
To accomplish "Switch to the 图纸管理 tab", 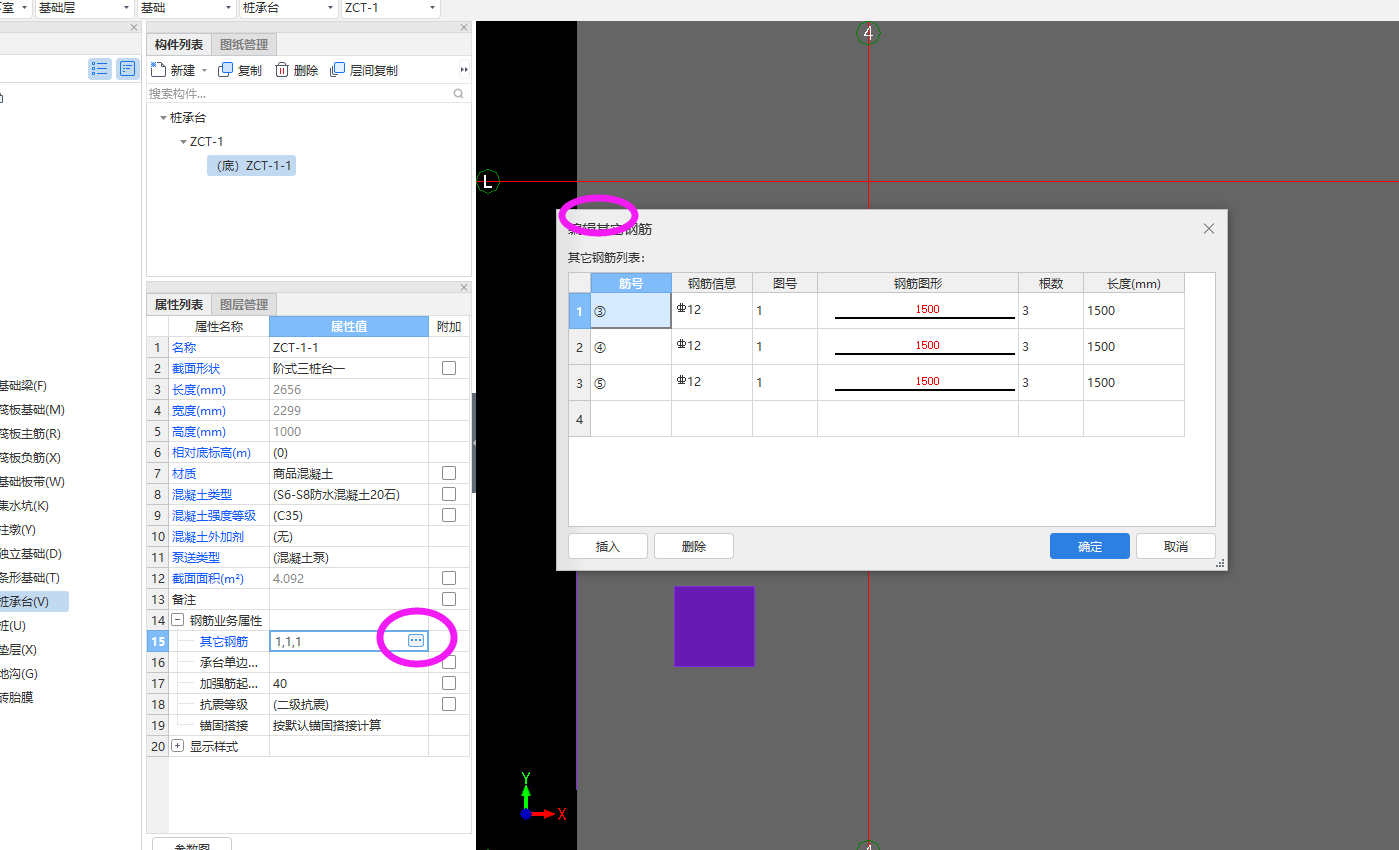I will click(244, 45).
